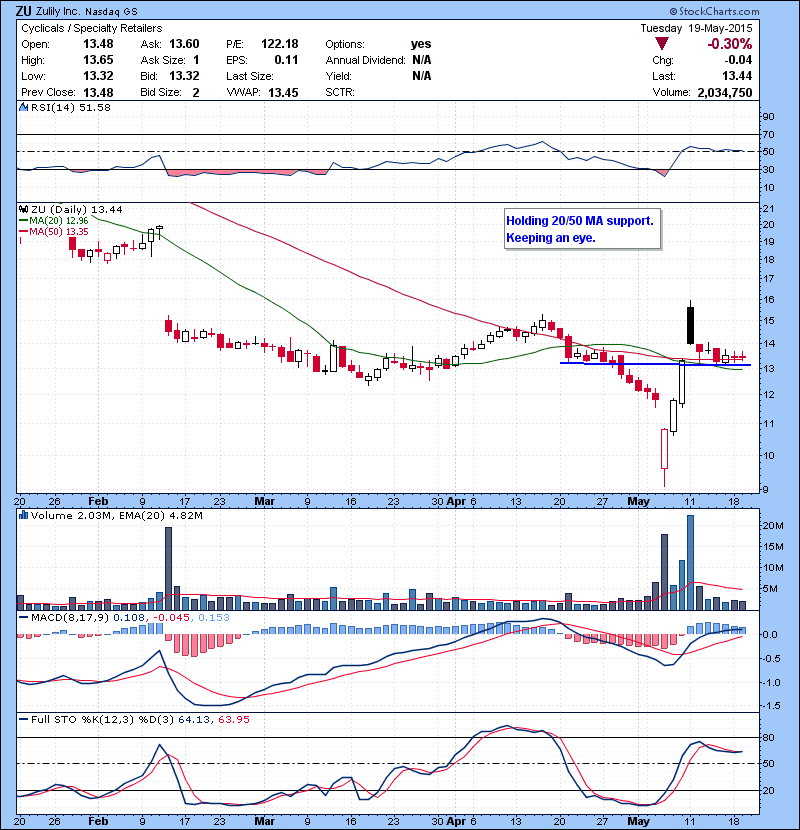Click the Holding 20/50 MA support note
Viewport: 800px width, 830px height.
(x=582, y=229)
